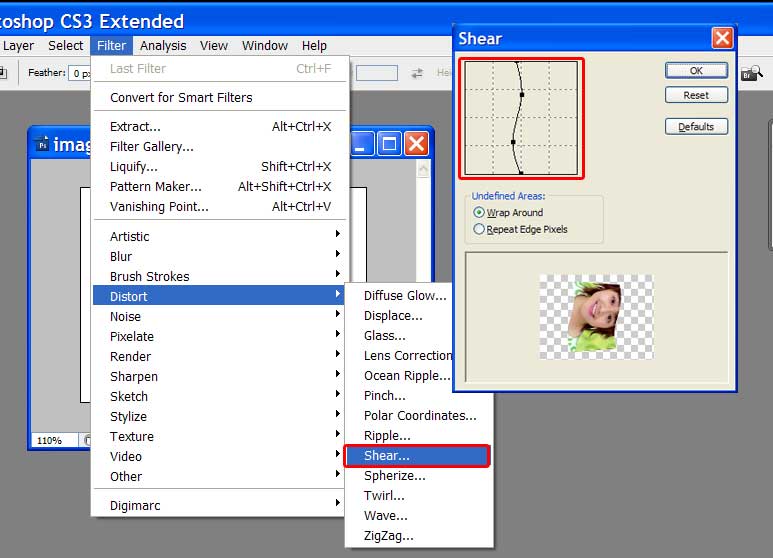Open the Window menu

tap(265, 46)
